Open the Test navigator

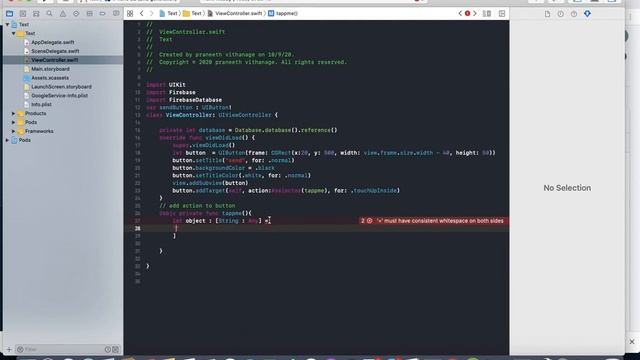(x=76, y=13)
